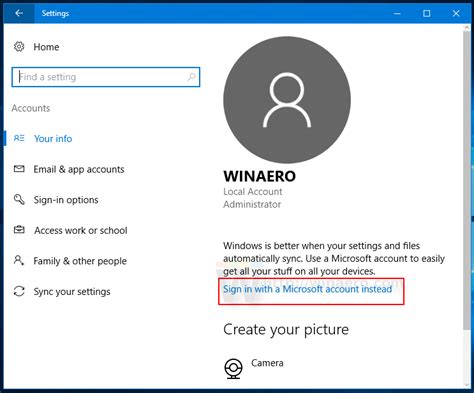Click the Camera webcam icon
This screenshot has height=393, width=474.
click(233, 368)
